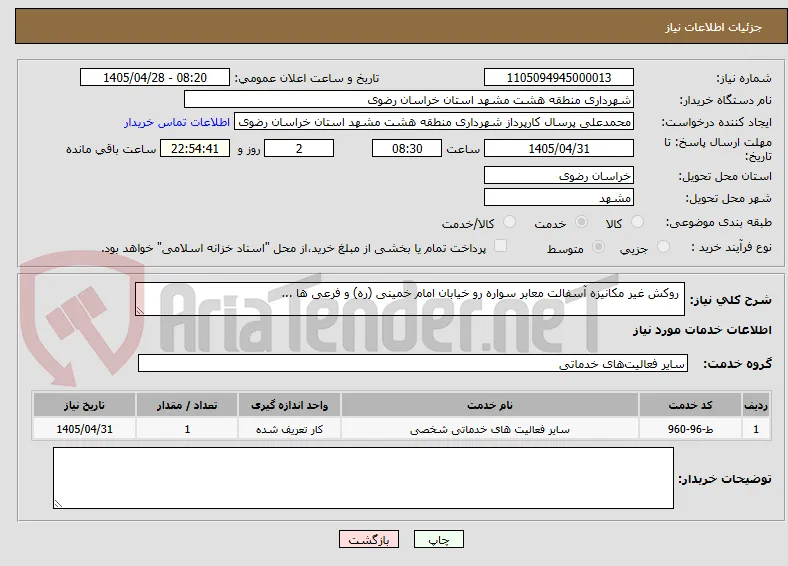Click the اطلاعات خدمات مورد نیاز section heading
Viewport: 788px width, 566px height.
pos(702,330)
